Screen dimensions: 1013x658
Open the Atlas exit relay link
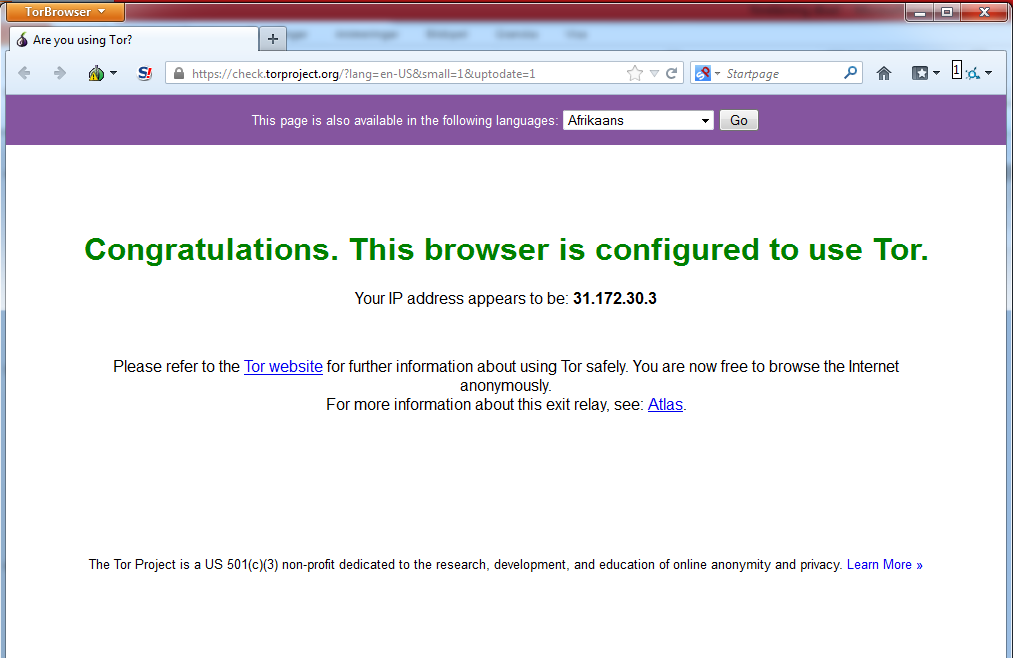tap(665, 404)
